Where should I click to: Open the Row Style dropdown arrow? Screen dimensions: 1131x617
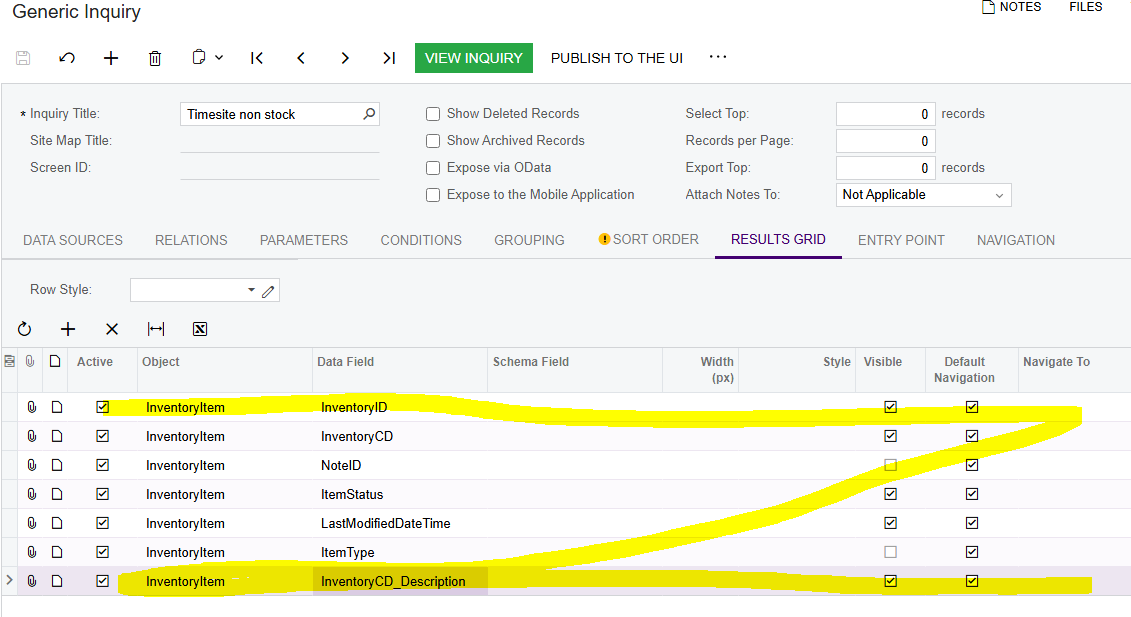click(251, 290)
